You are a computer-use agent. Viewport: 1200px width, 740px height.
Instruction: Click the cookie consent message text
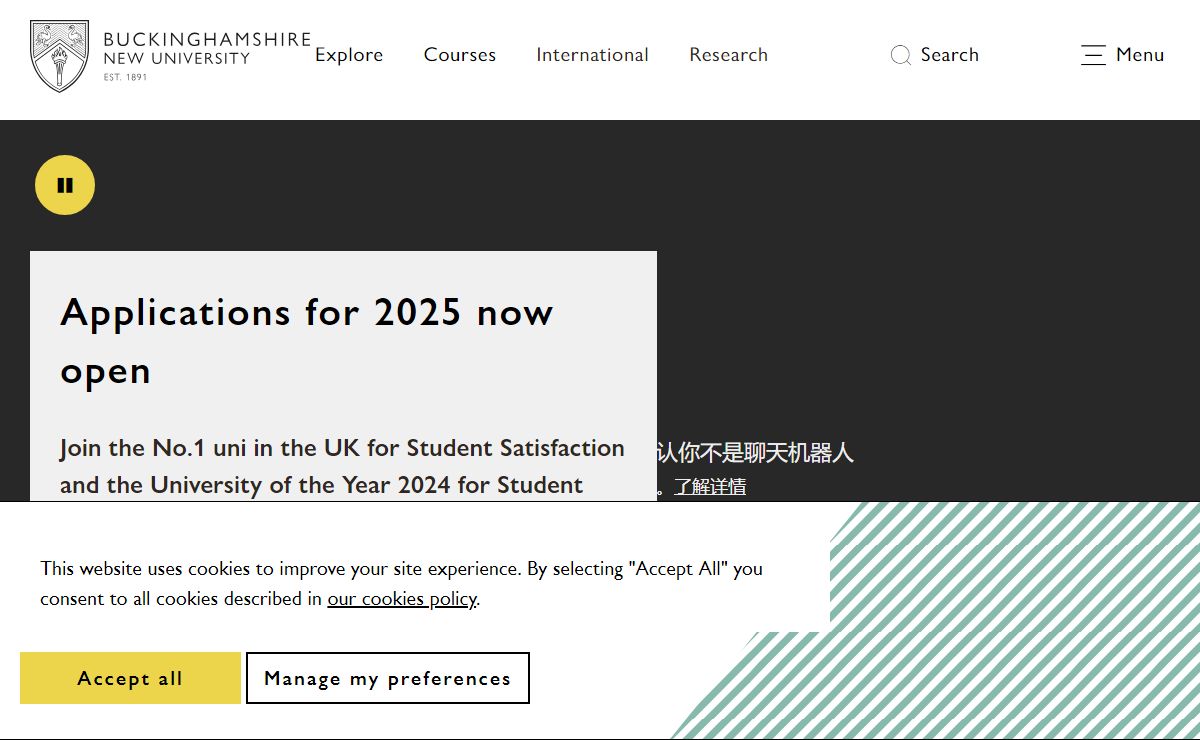[401, 584]
